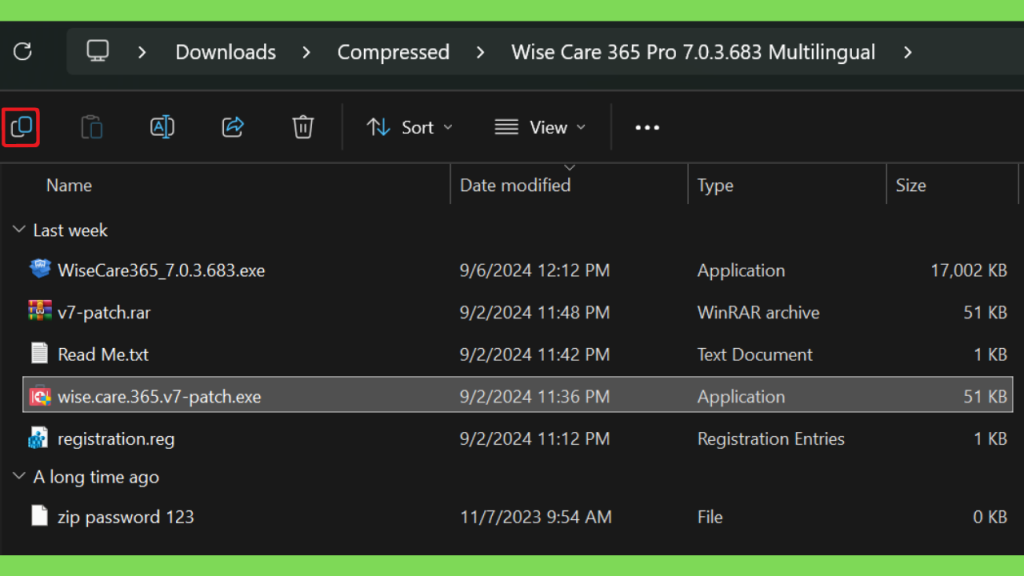The width and height of the screenshot is (1024, 576).
Task: Click Registration Entries type cell
Action: tap(771, 439)
